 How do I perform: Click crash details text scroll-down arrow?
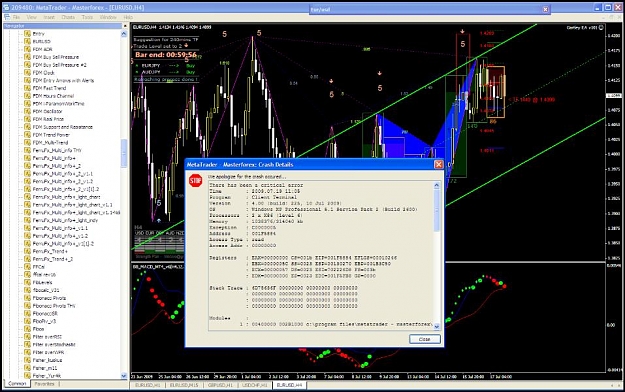tap(436, 327)
